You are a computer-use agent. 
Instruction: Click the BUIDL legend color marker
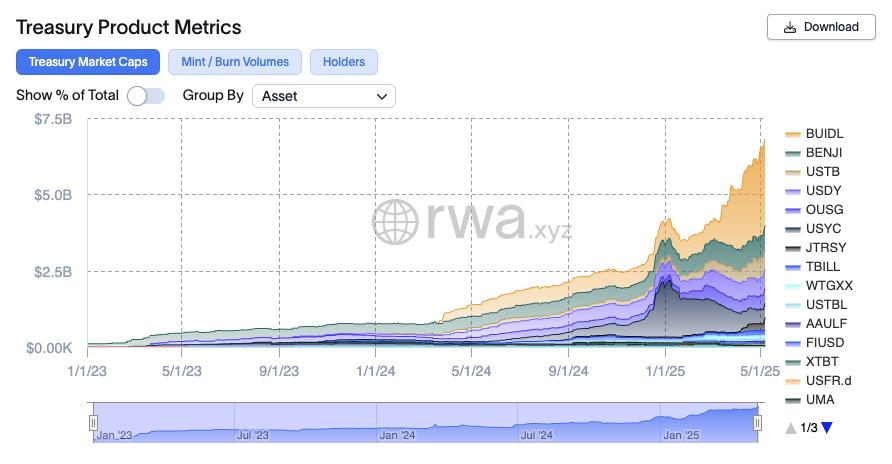[x=793, y=134]
